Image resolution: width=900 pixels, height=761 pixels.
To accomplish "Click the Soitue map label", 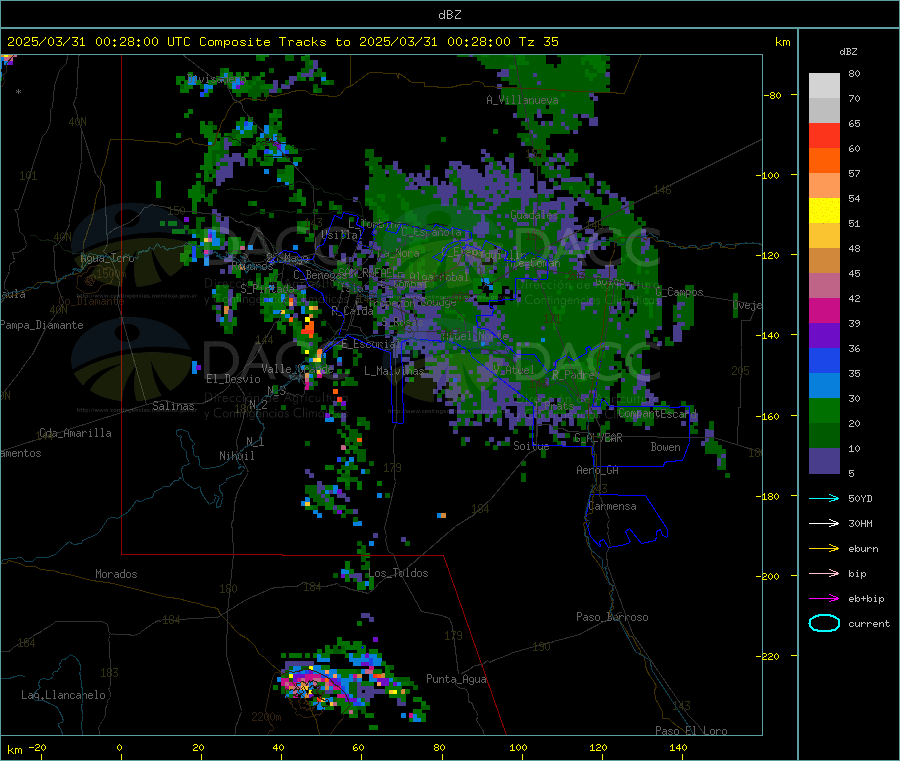I will pyautogui.click(x=531, y=446).
